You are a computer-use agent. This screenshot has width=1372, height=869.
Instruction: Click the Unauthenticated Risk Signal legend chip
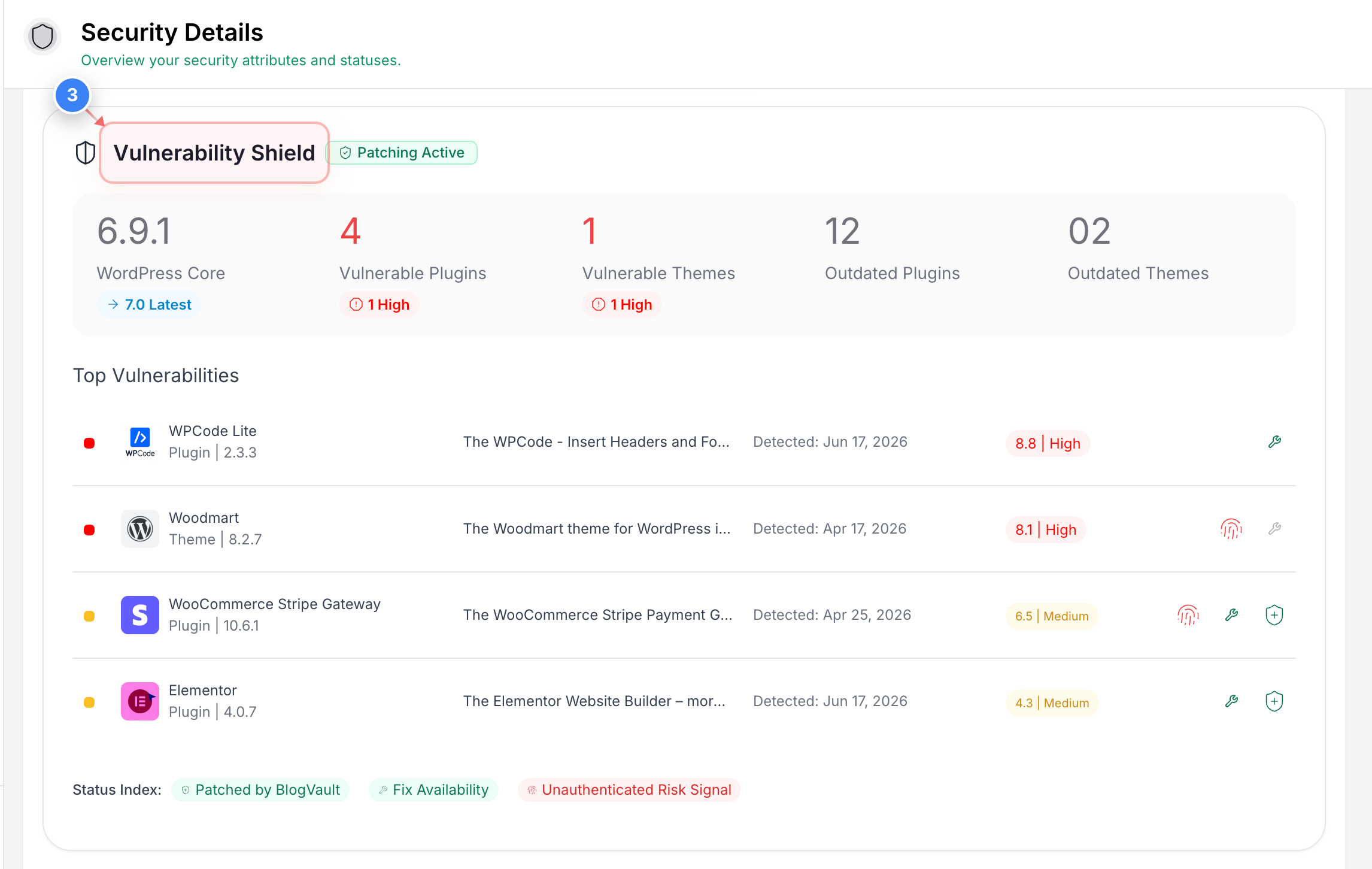[x=629, y=790]
